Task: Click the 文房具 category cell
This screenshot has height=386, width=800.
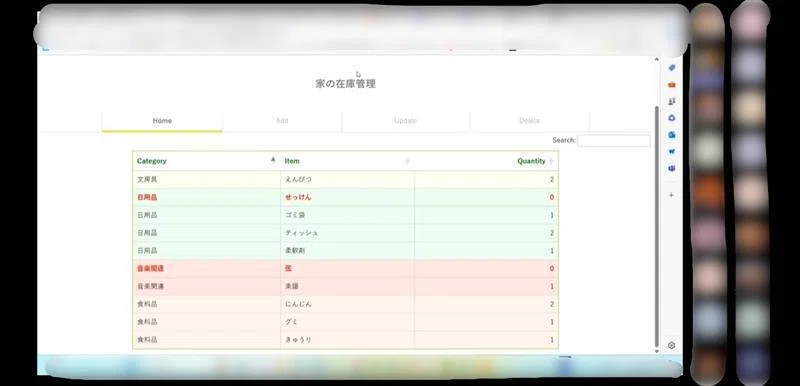Action: pyautogui.click(x=207, y=179)
